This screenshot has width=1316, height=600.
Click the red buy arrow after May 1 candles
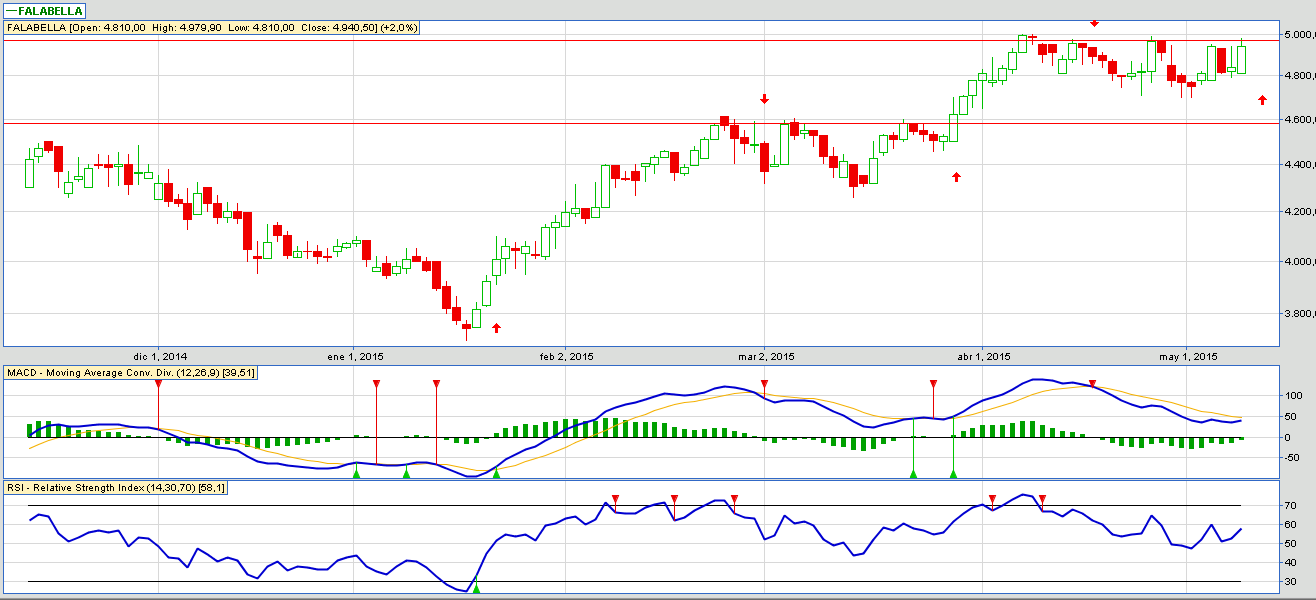click(x=1262, y=100)
